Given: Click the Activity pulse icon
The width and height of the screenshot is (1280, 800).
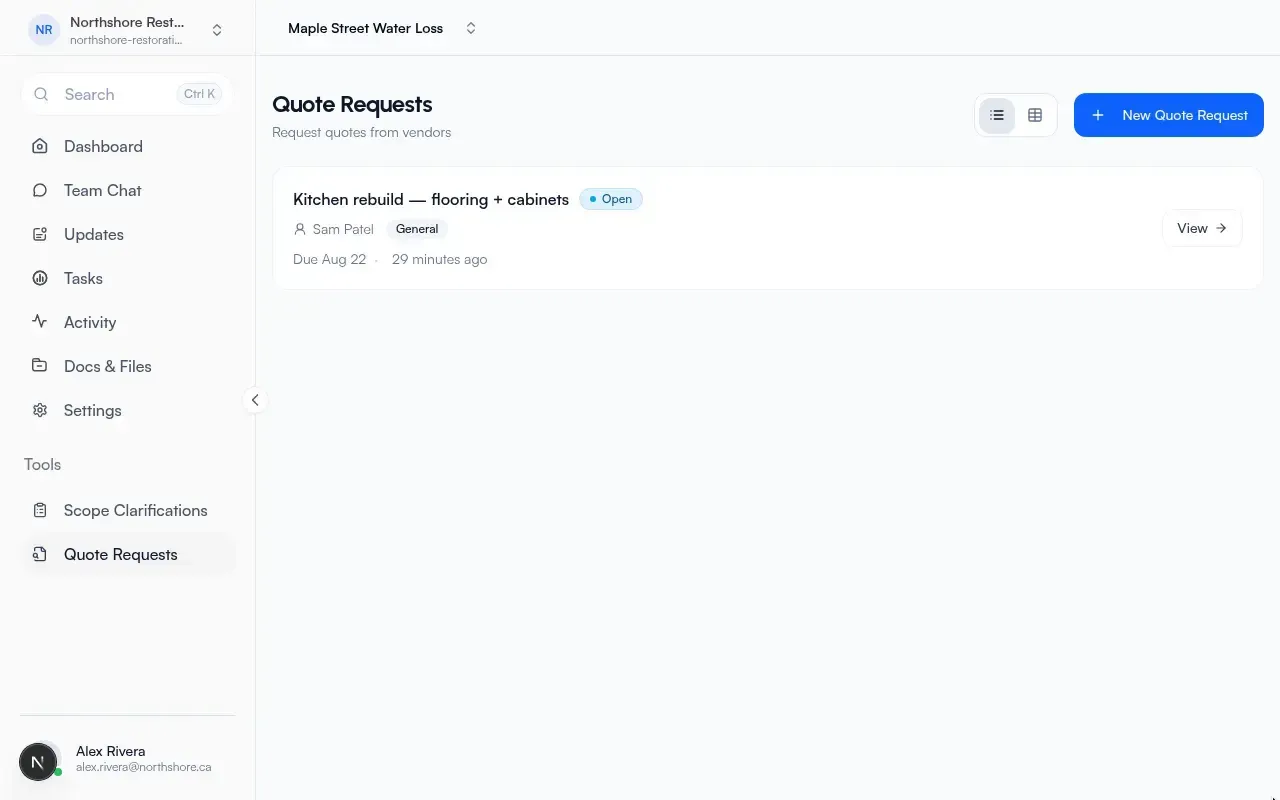Looking at the screenshot, I should point(40,322).
